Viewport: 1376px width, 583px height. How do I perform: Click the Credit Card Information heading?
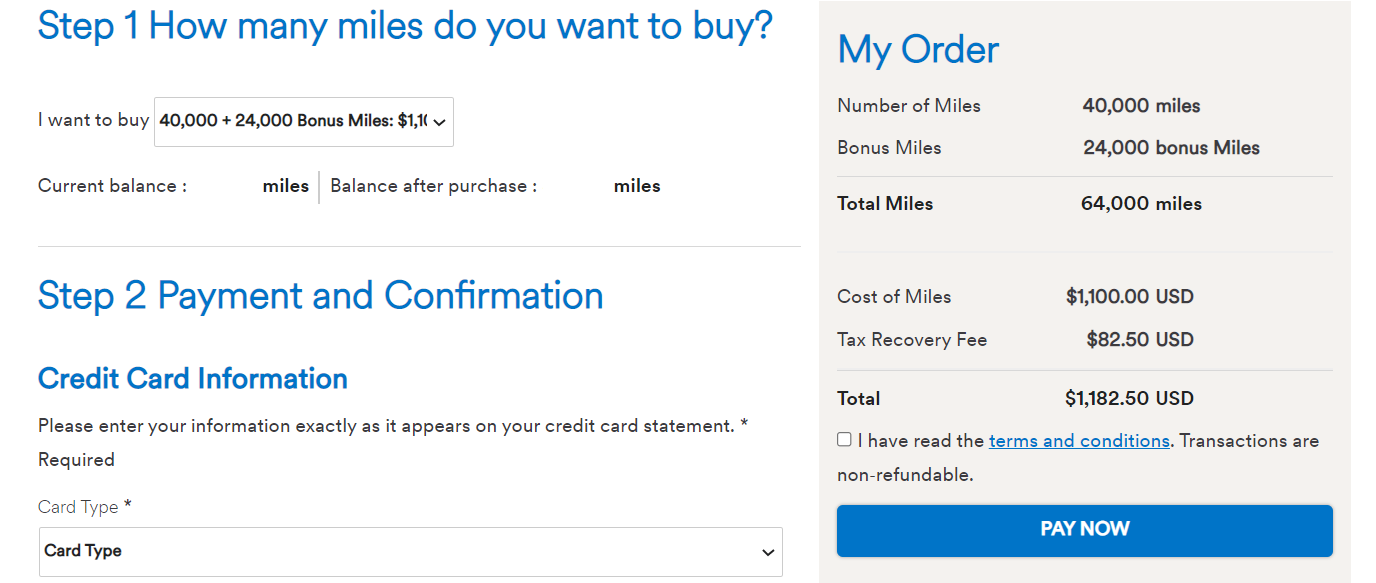point(193,379)
